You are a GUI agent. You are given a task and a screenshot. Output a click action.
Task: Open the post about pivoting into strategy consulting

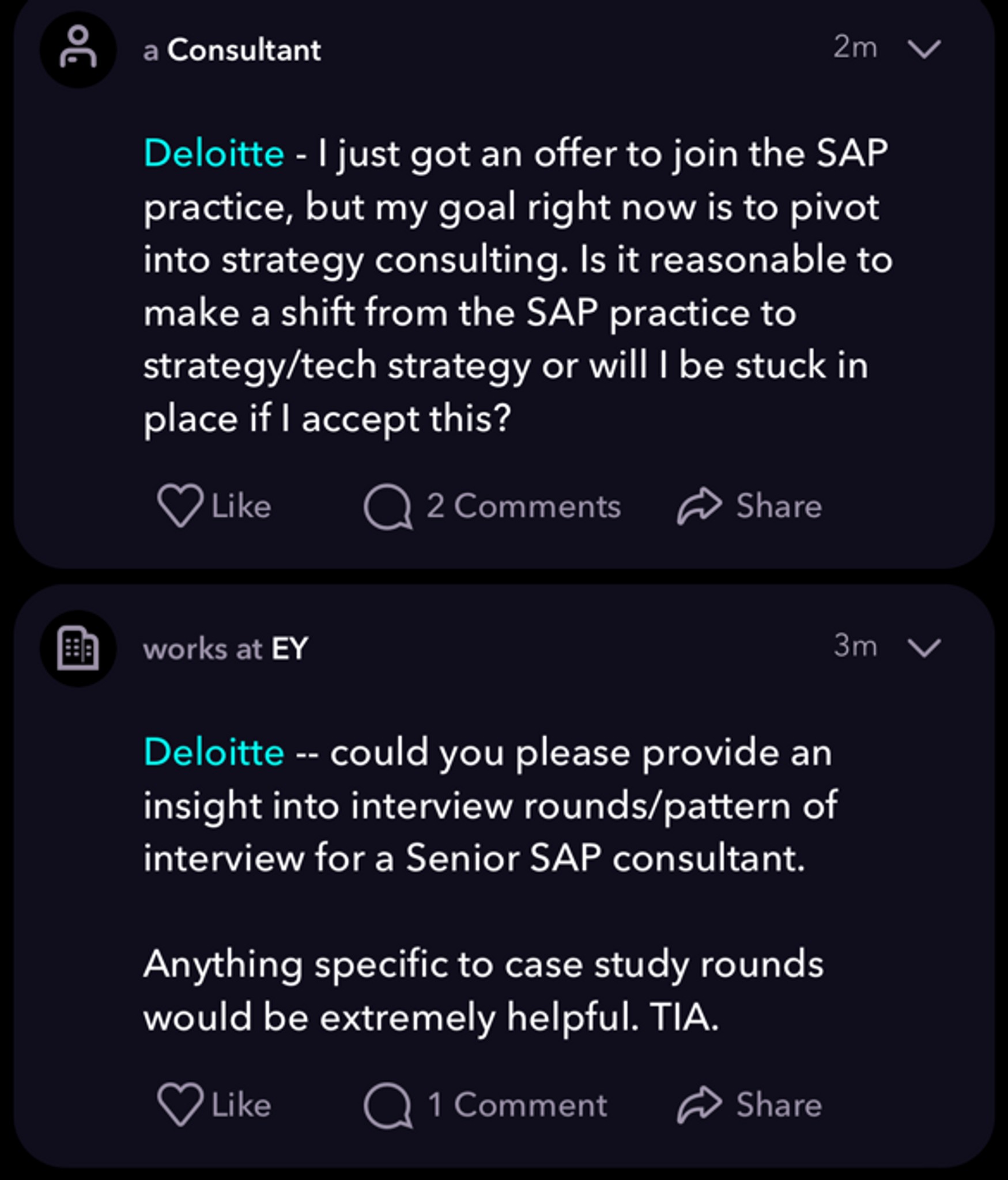[x=517, y=286]
